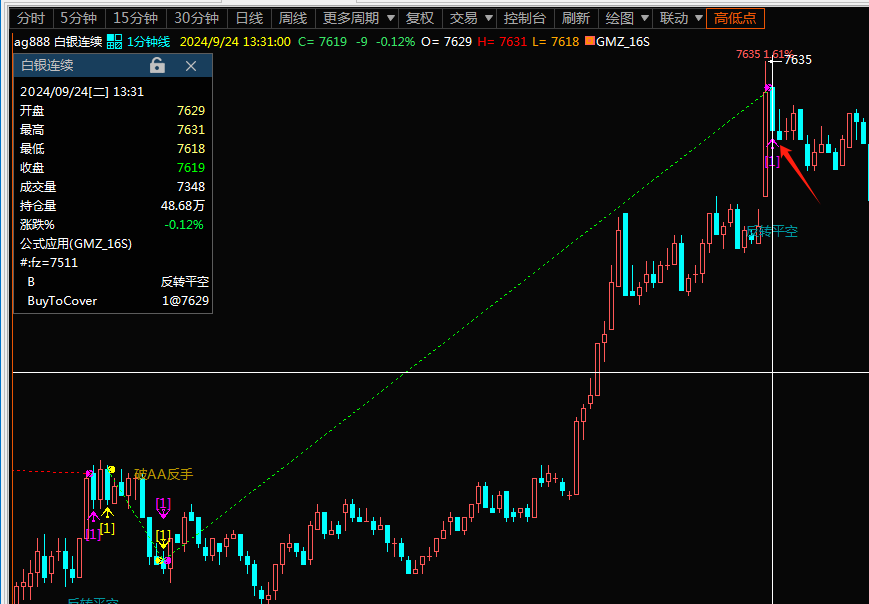Select the 15分钟 period tab

(136, 18)
